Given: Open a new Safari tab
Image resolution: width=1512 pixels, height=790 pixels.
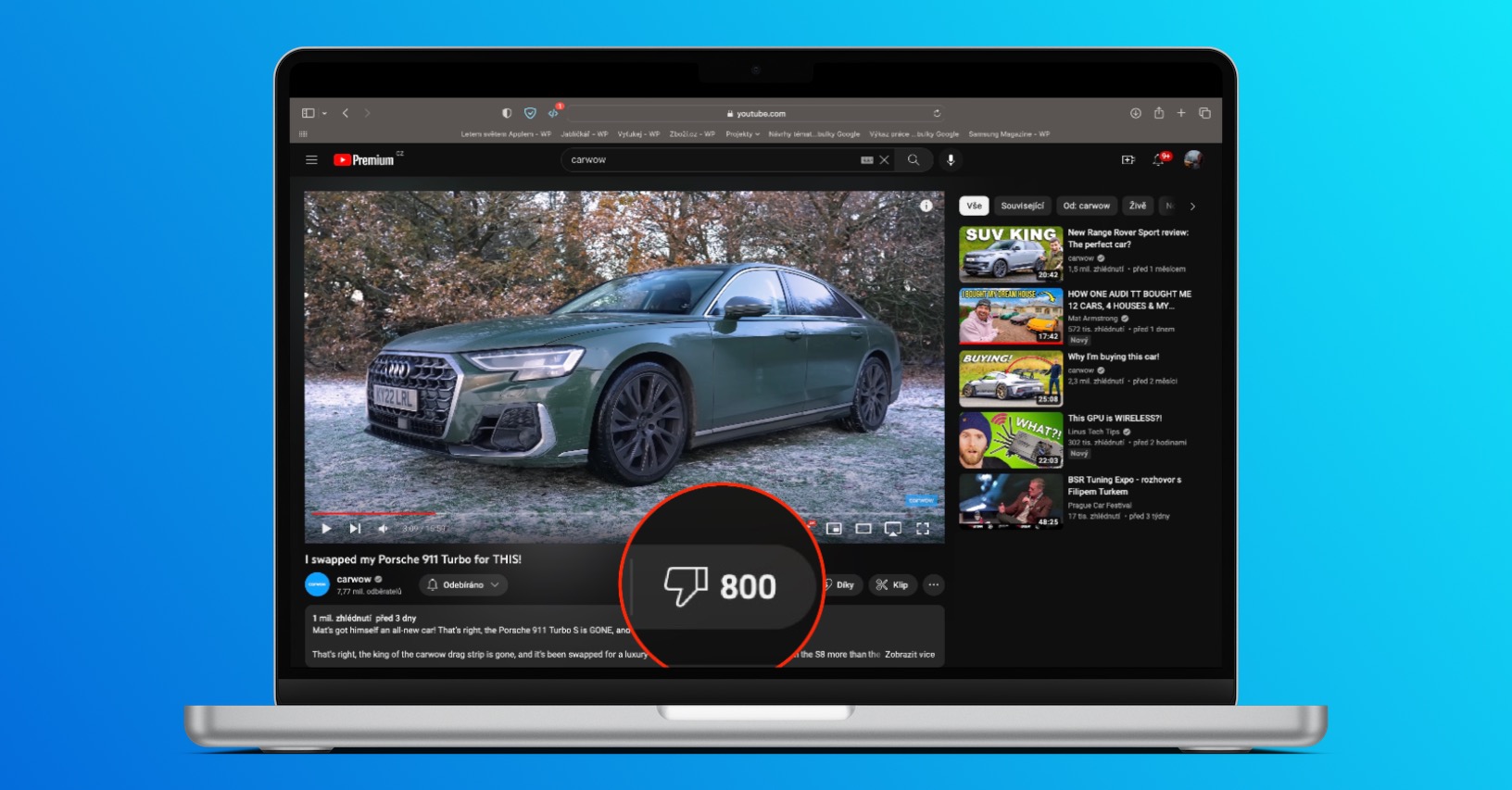Looking at the screenshot, I should pos(1181,113).
